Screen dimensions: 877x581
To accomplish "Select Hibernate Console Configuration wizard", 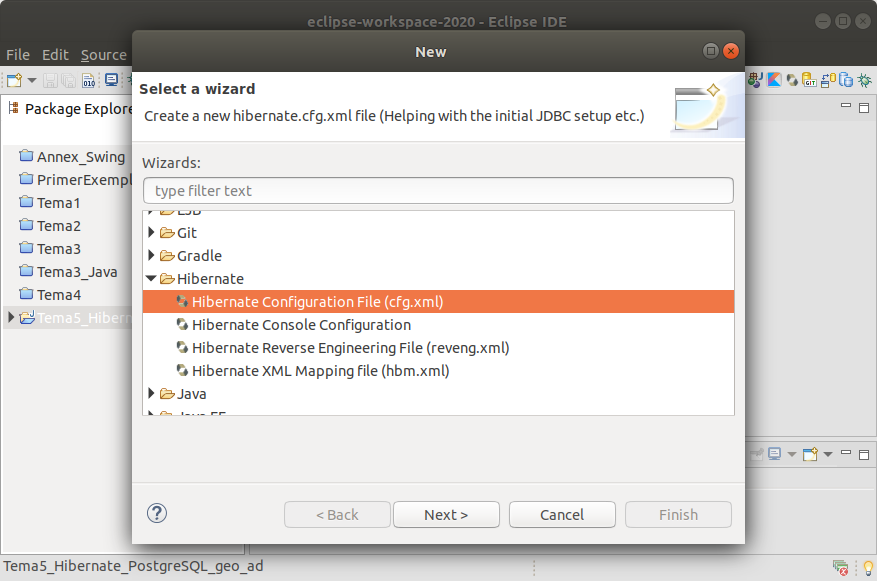I will click(301, 324).
